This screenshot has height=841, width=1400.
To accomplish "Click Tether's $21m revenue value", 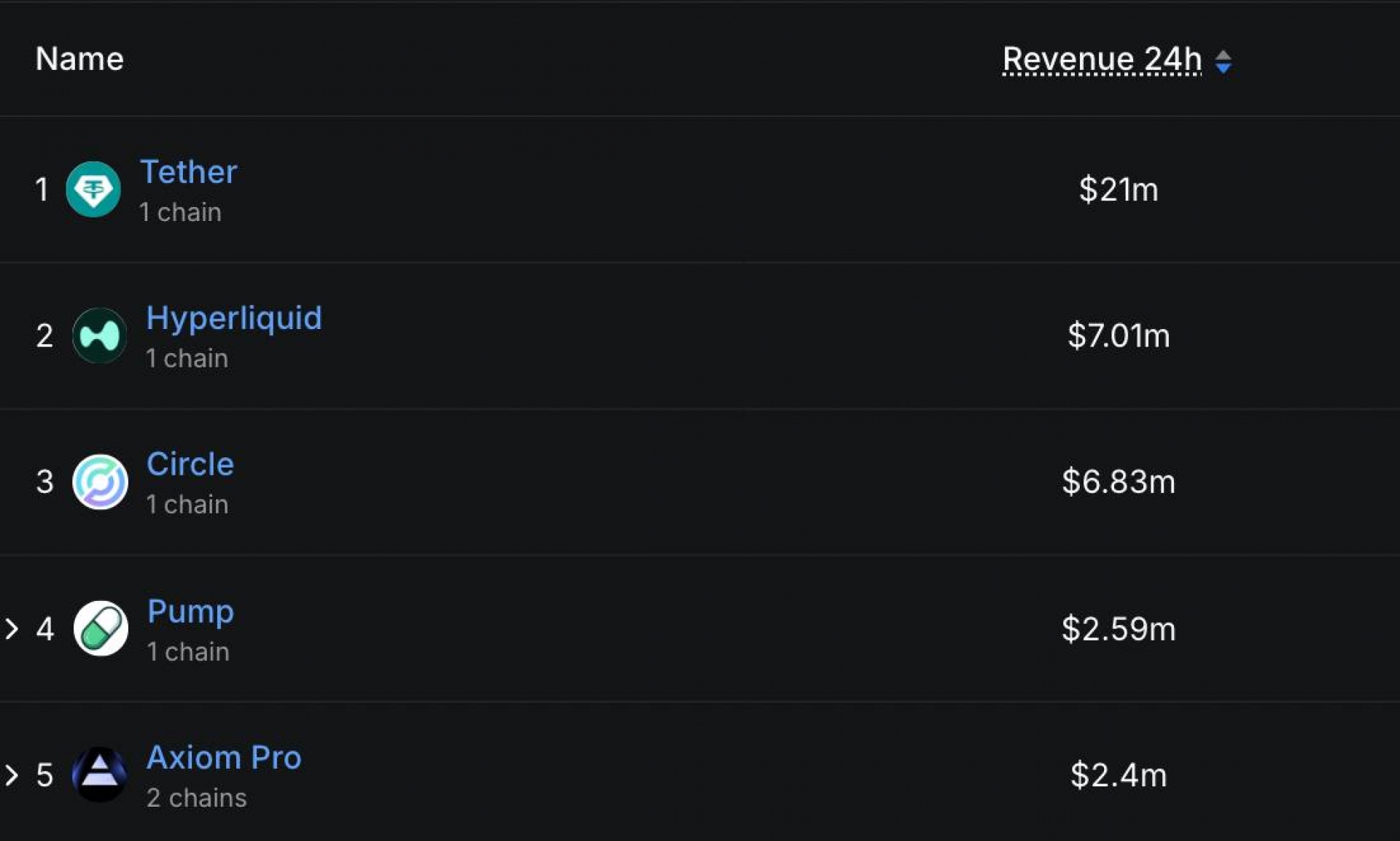I will 1118,190.
